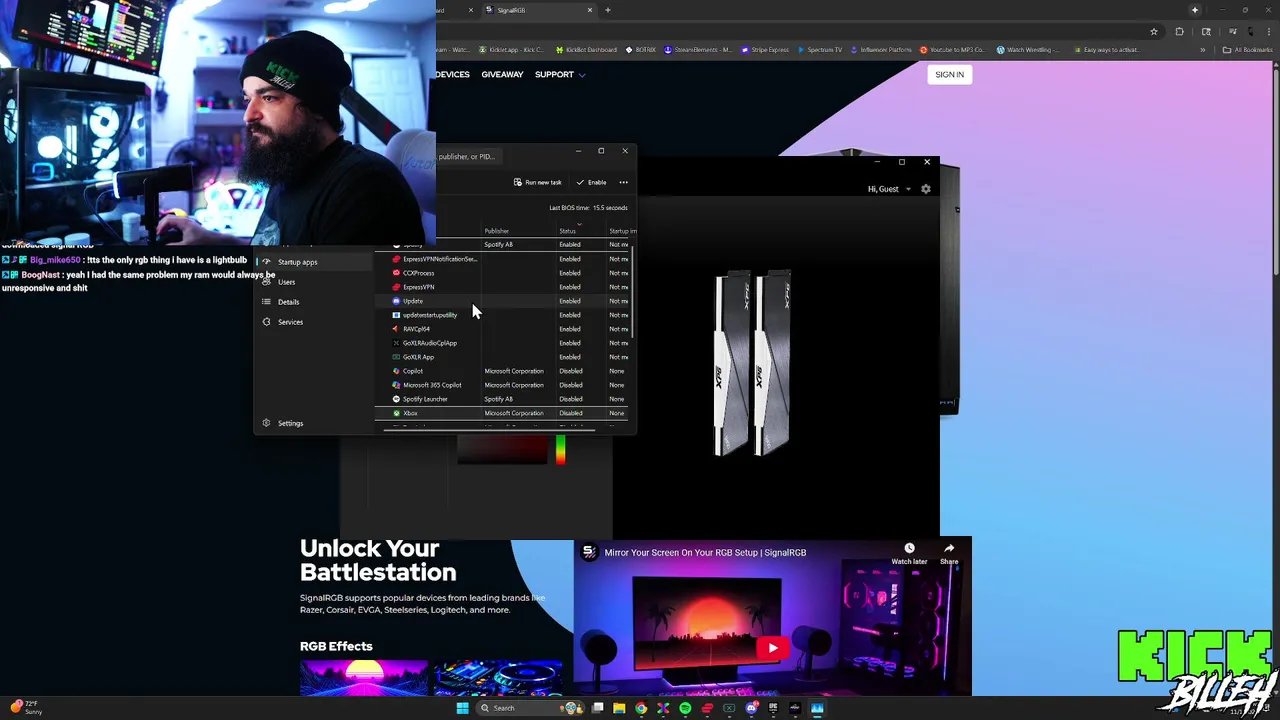Viewport: 1280px width, 720px height.
Task: Bookmark this page with the star icon
Action: [x=1154, y=32]
